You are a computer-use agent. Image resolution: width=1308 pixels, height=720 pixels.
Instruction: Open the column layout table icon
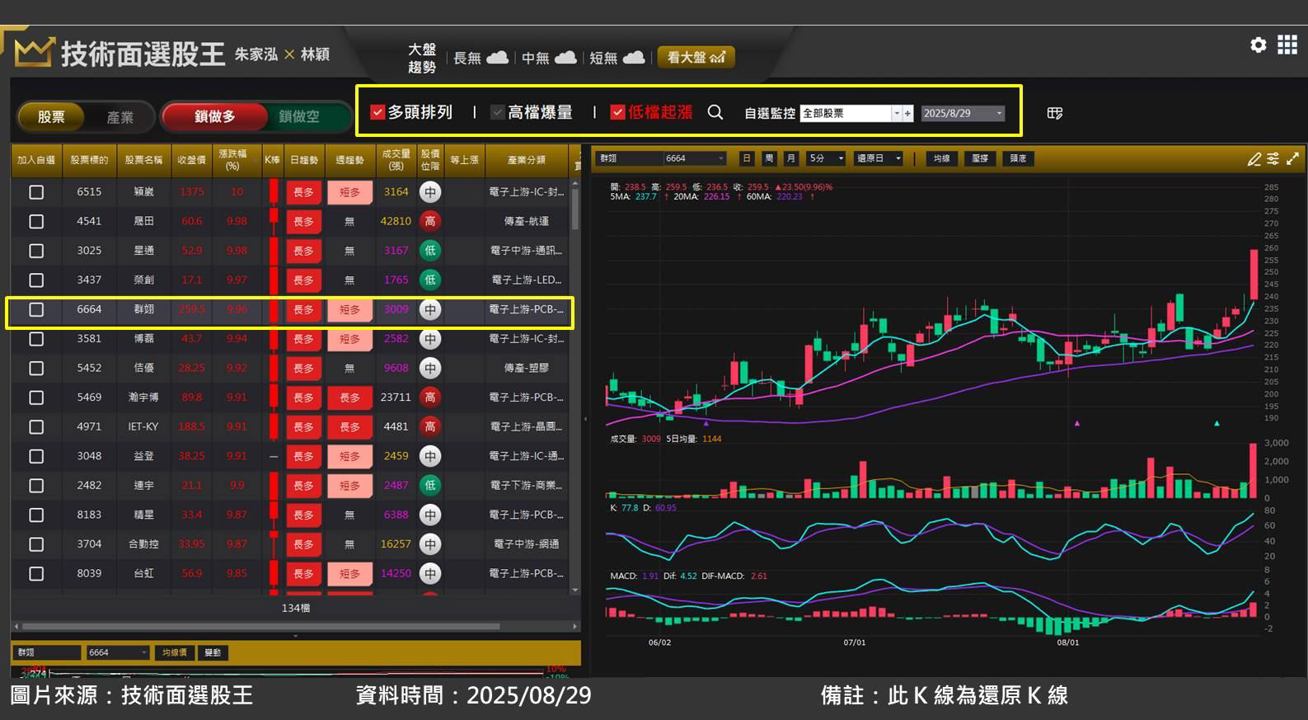point(1055,113)
